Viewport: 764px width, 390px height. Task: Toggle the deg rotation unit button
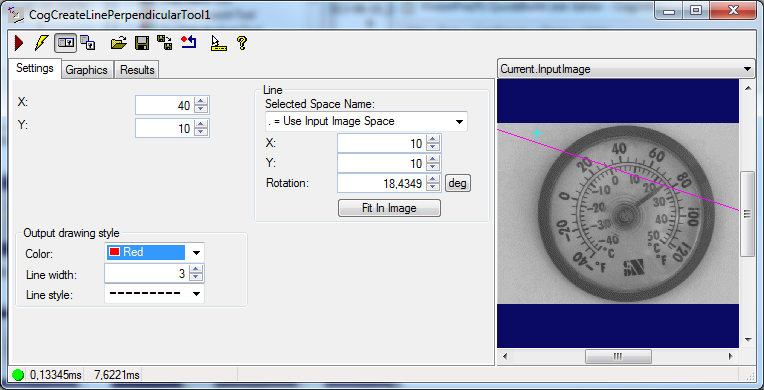point(458,183)
